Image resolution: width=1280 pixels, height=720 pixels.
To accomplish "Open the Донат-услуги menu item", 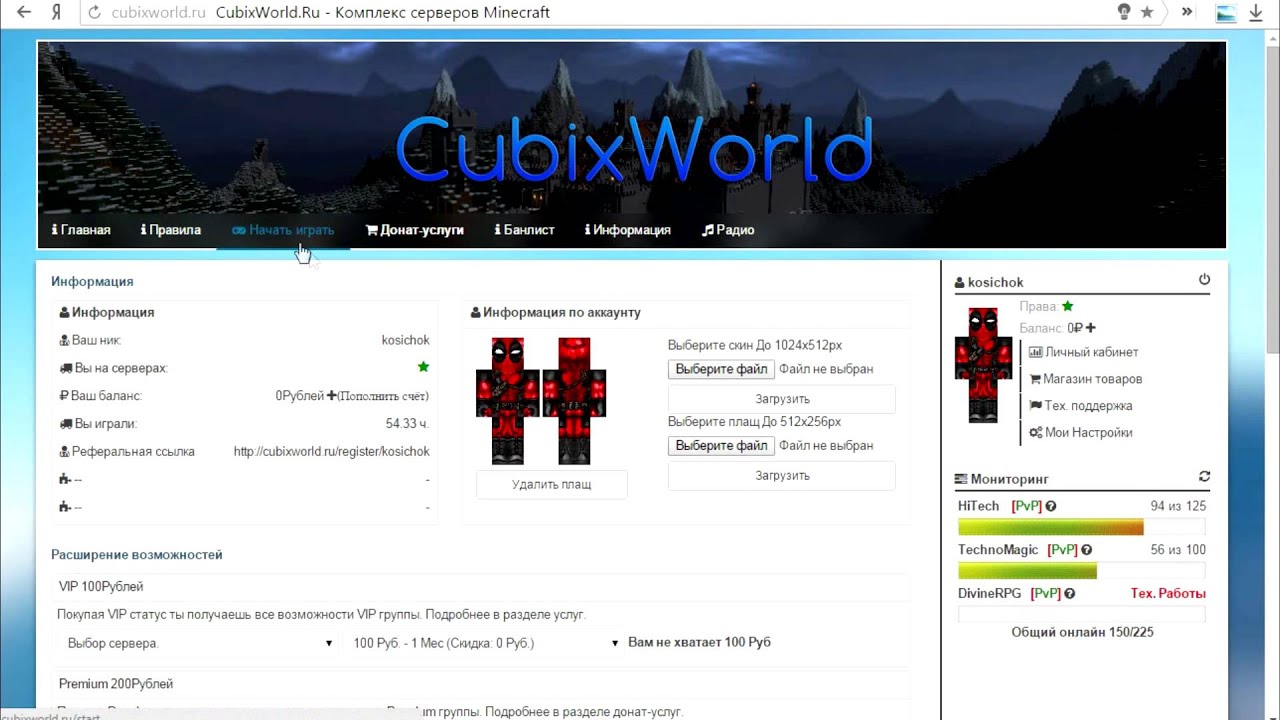I will [x=415, y=230].
